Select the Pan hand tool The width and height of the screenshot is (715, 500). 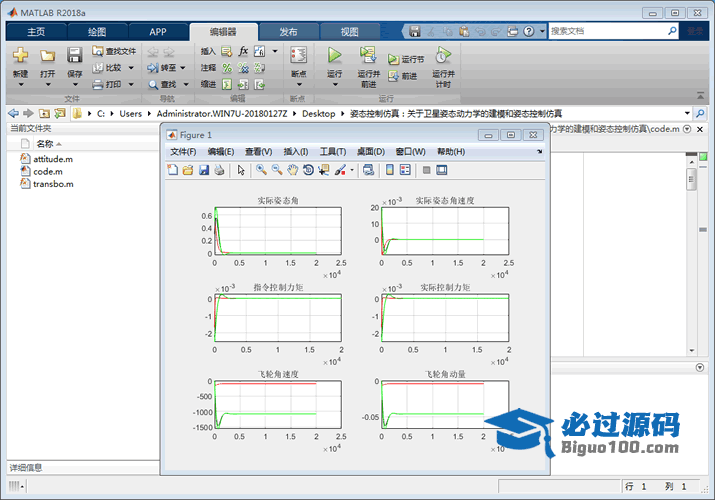coord(292,170)
